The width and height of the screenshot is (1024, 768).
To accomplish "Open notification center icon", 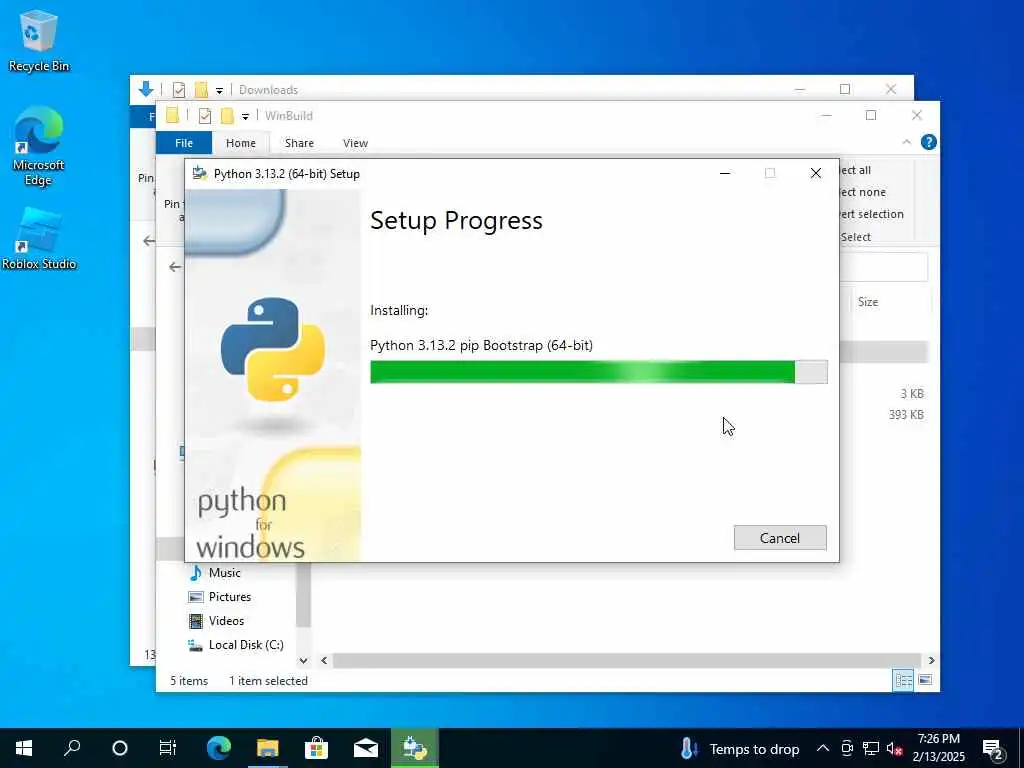I will [x=993, y=748].
